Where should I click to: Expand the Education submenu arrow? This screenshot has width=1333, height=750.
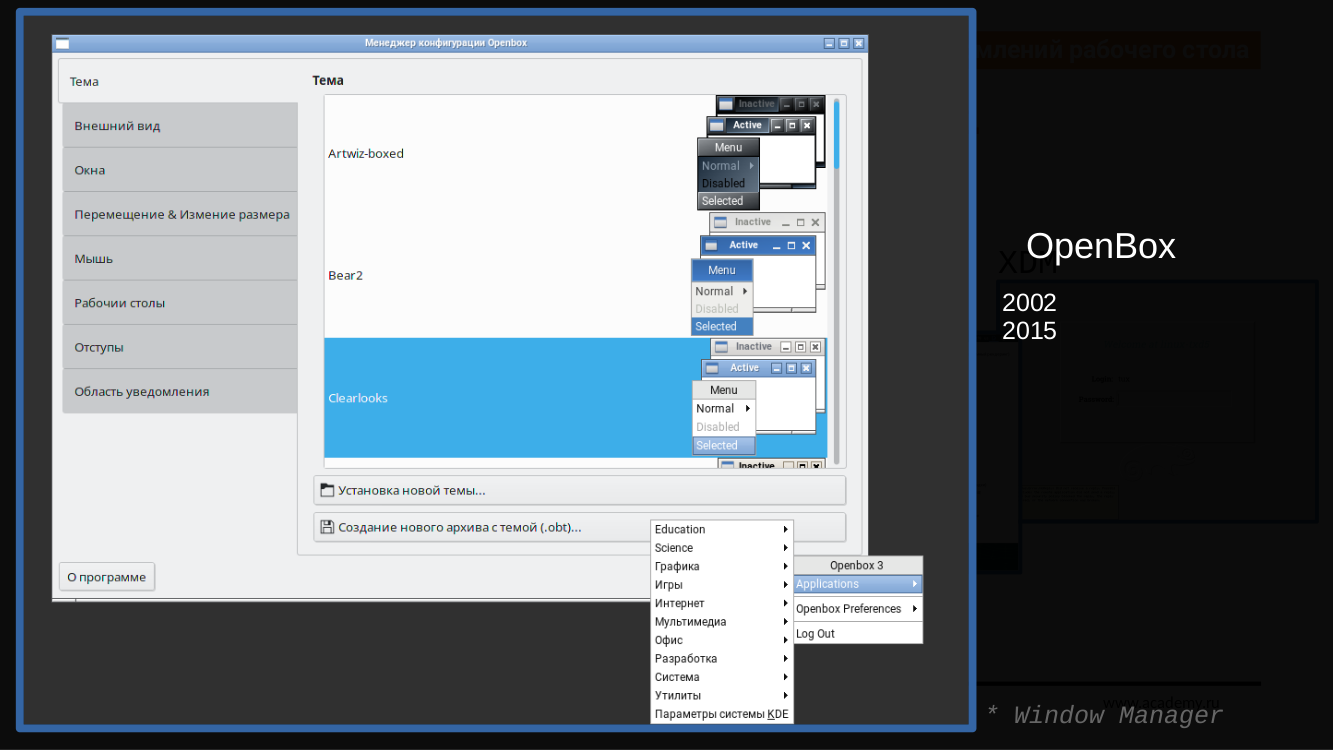(x=786, y=530)
